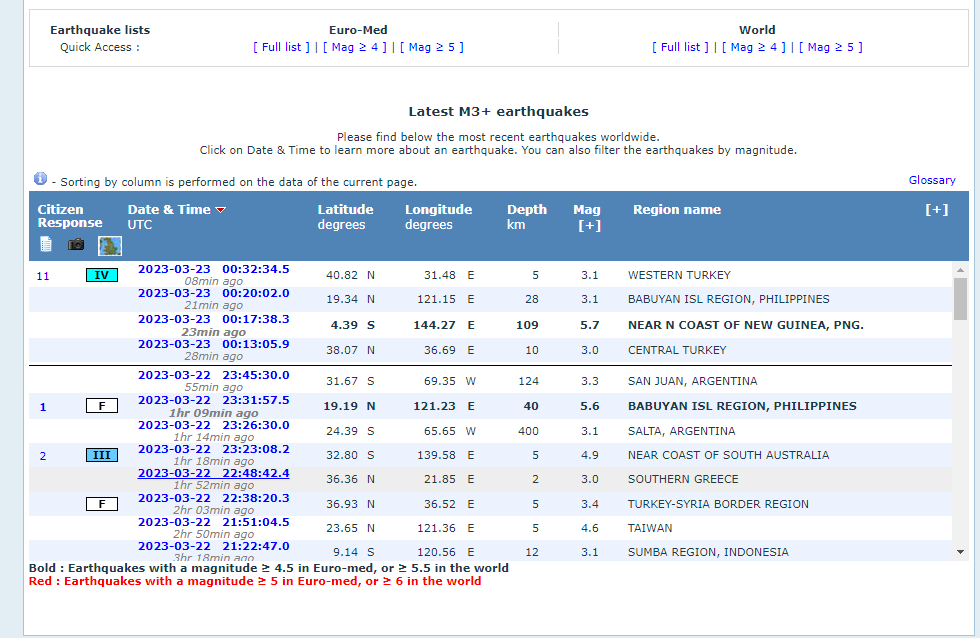980x638 pixels.
Task: Sort by the Depth column header
Action: click(526, 210)
